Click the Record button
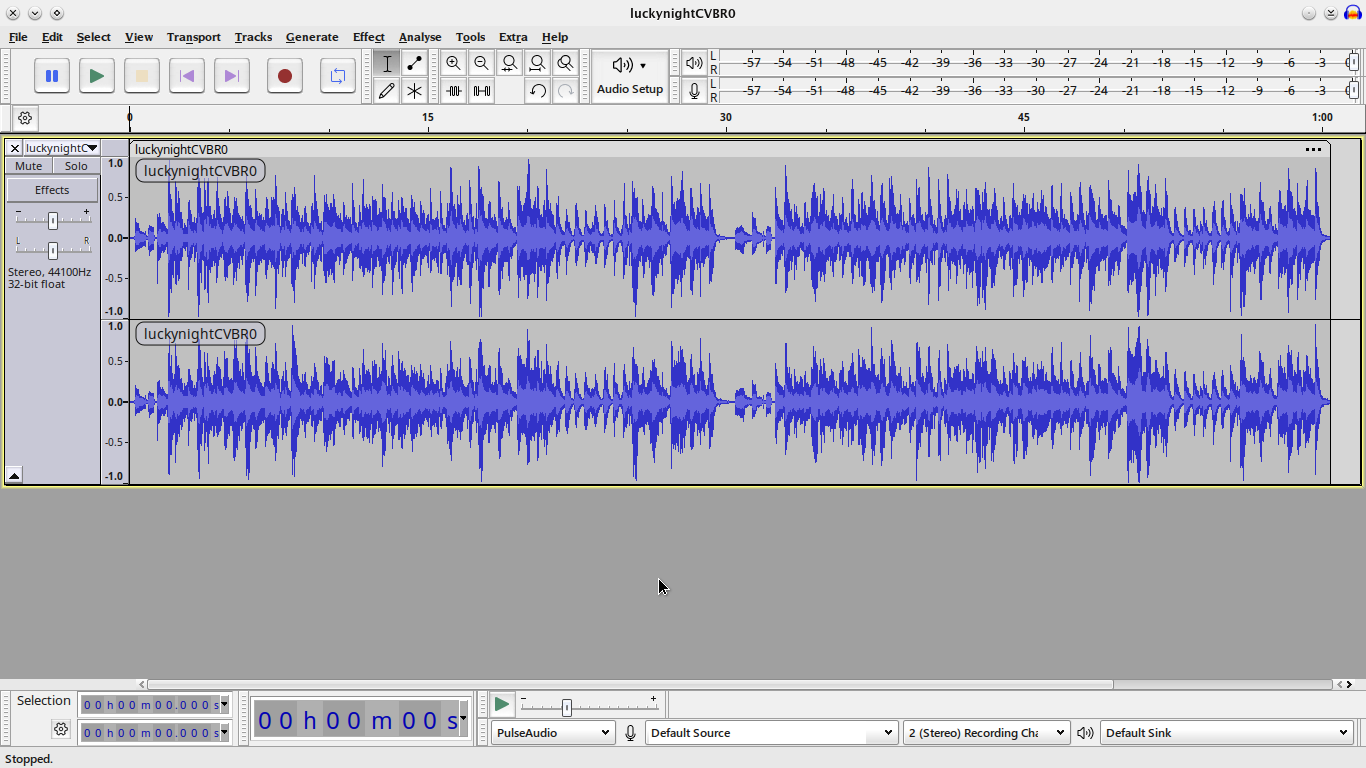Screen dimensions: 1366x768 [x=285, y=76]
